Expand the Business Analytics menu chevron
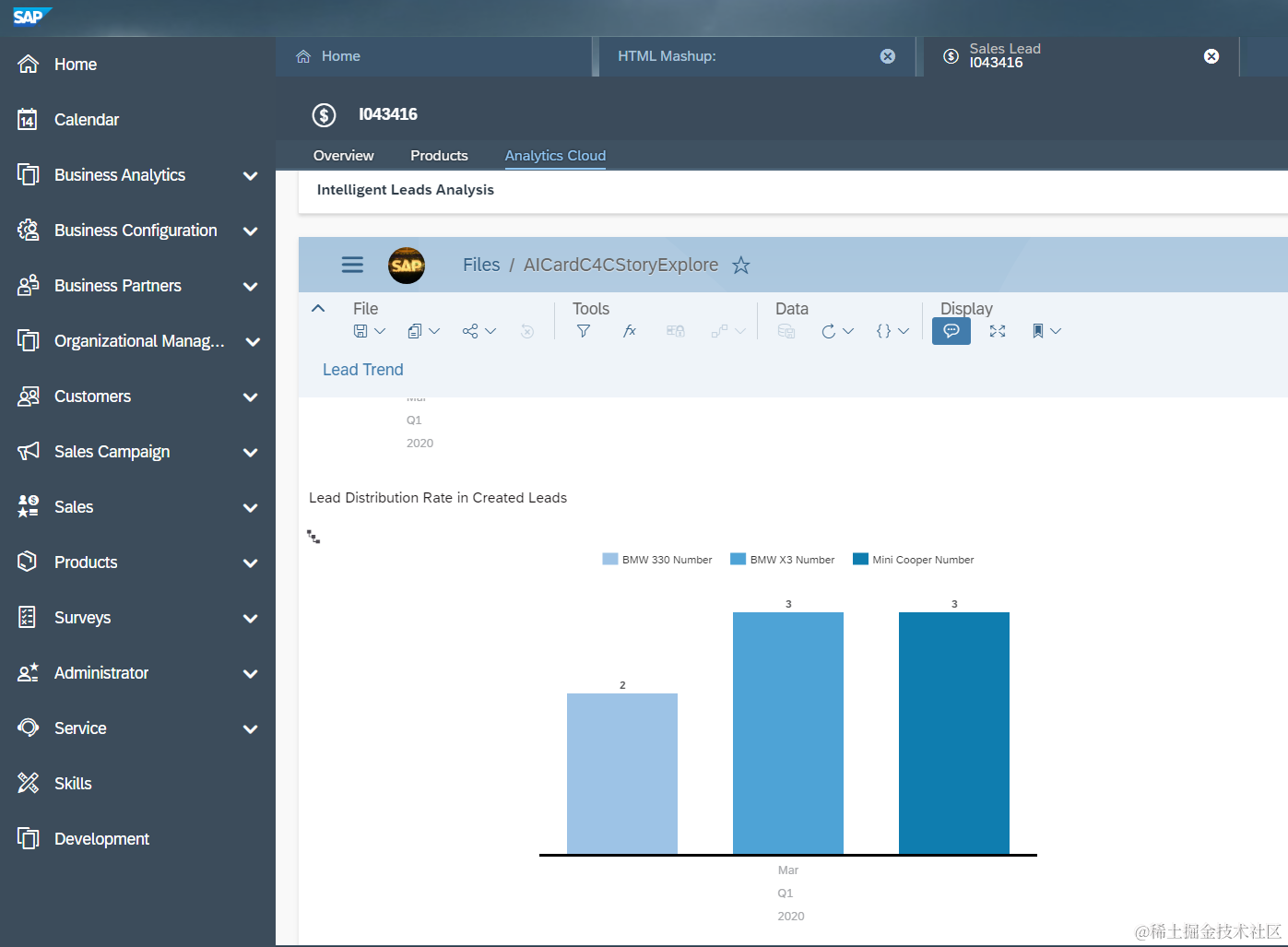Image resolution: width=1288 pixels, height=947 pixels. coord(250,175)
